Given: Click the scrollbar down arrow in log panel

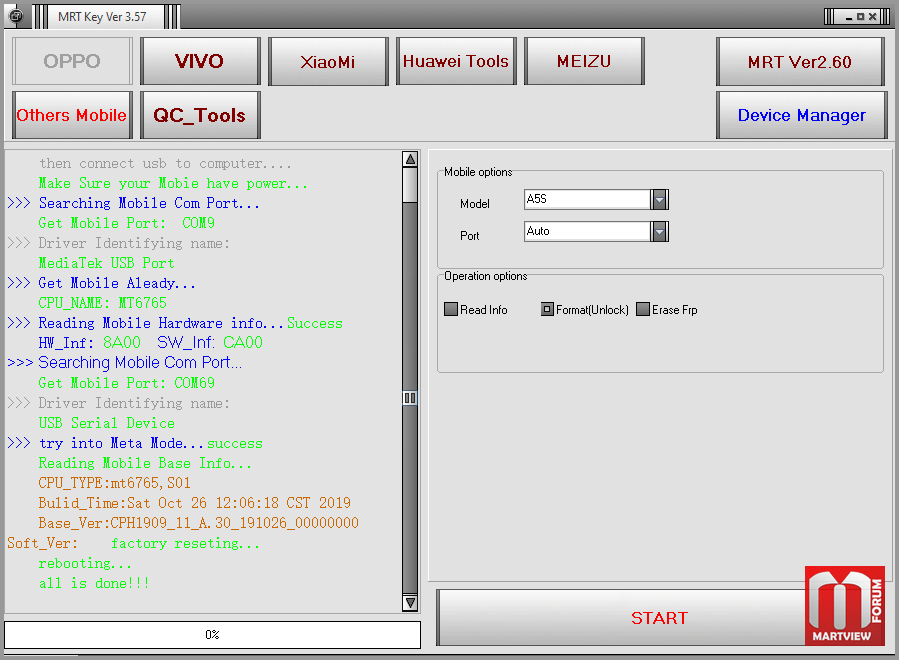Looking at the screenshot, I should point(410,603).
